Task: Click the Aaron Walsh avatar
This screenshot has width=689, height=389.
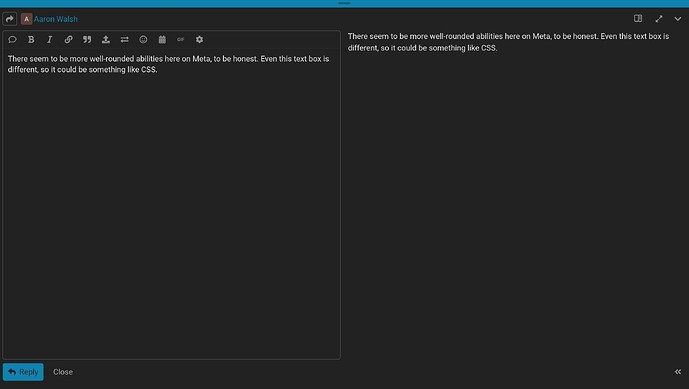Action: tap(26, 19)
